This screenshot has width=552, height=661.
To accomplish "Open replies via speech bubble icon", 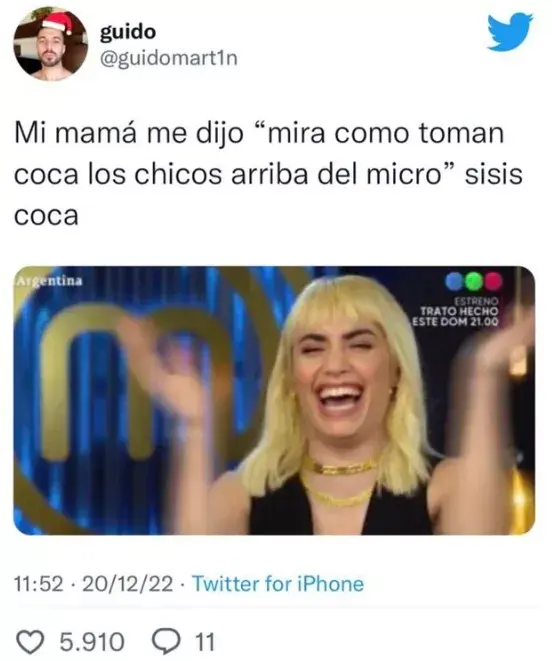I will pos(167,642).
